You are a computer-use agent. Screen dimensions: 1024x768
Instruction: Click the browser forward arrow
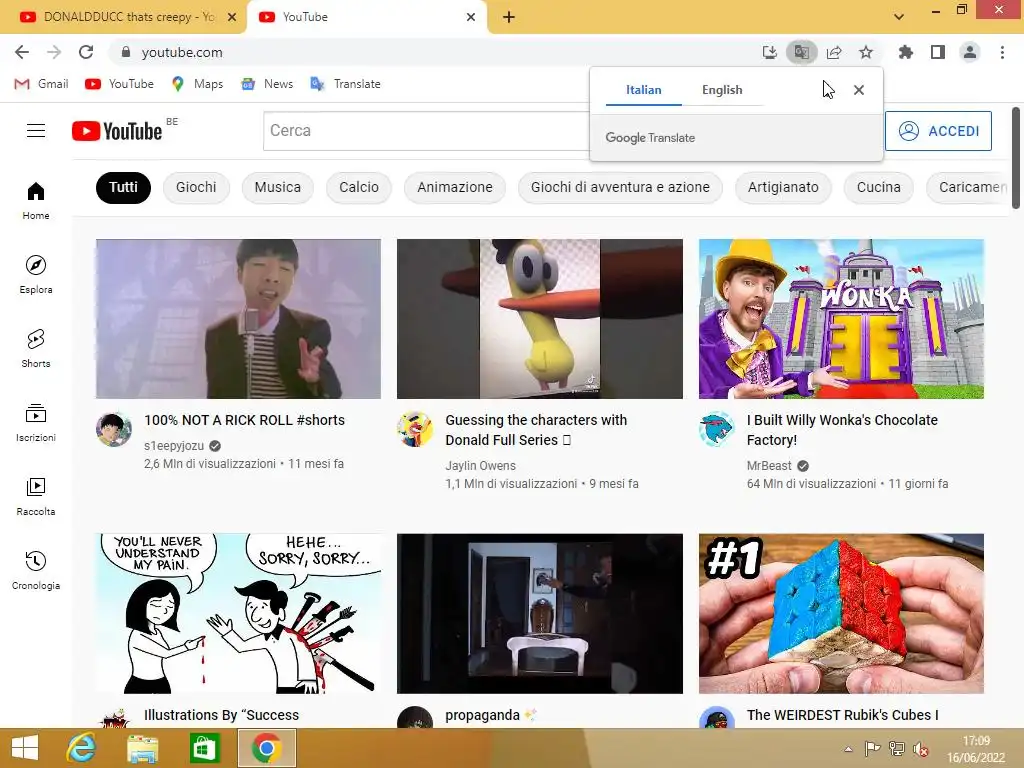point(54,52)
